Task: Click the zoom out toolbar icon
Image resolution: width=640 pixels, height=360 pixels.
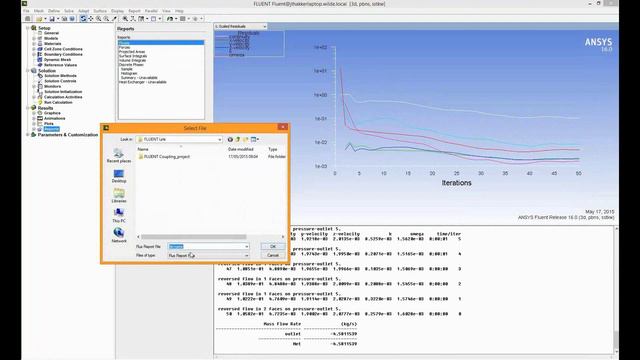Action: click(106, 19)
